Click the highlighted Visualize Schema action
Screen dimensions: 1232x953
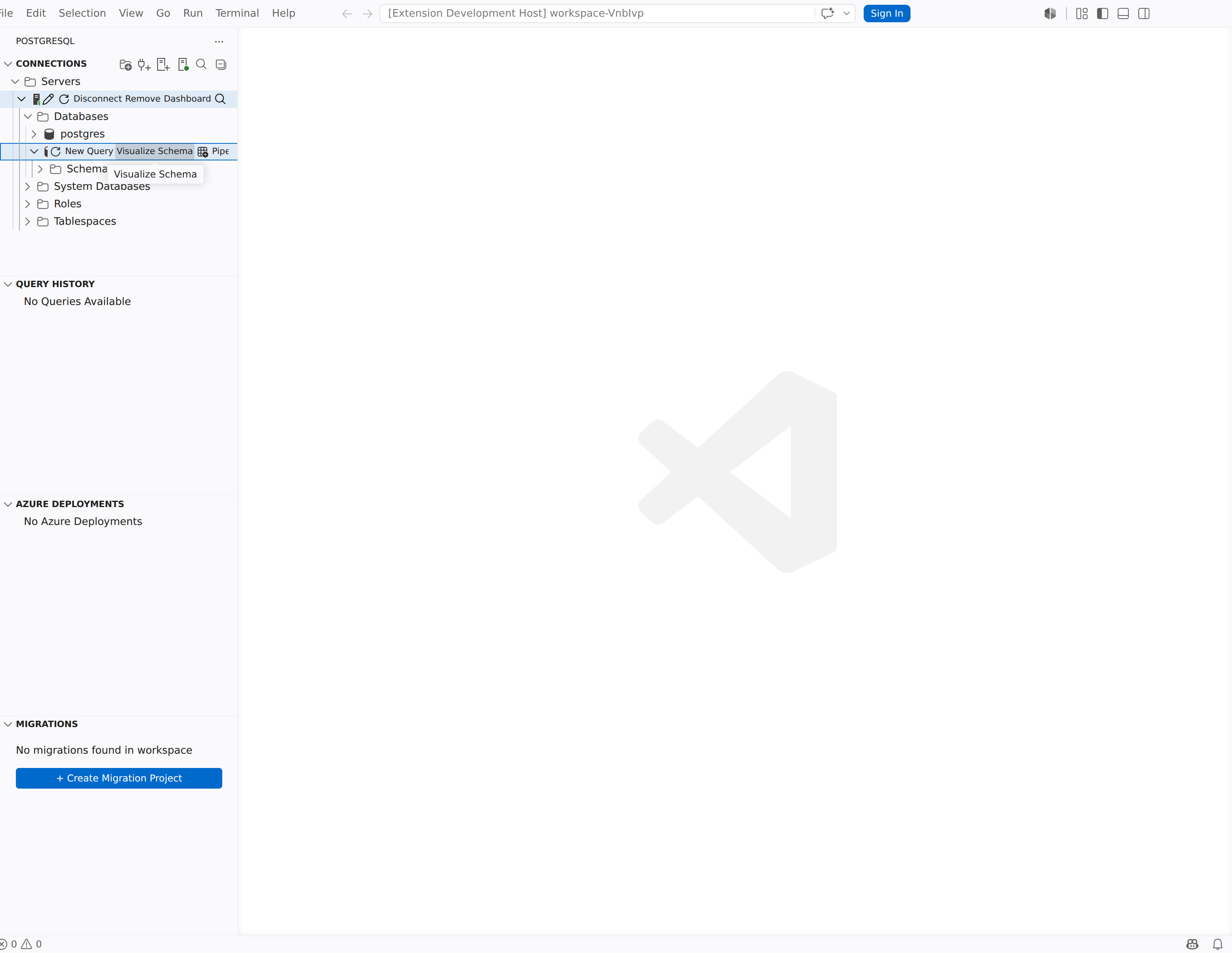154,151
